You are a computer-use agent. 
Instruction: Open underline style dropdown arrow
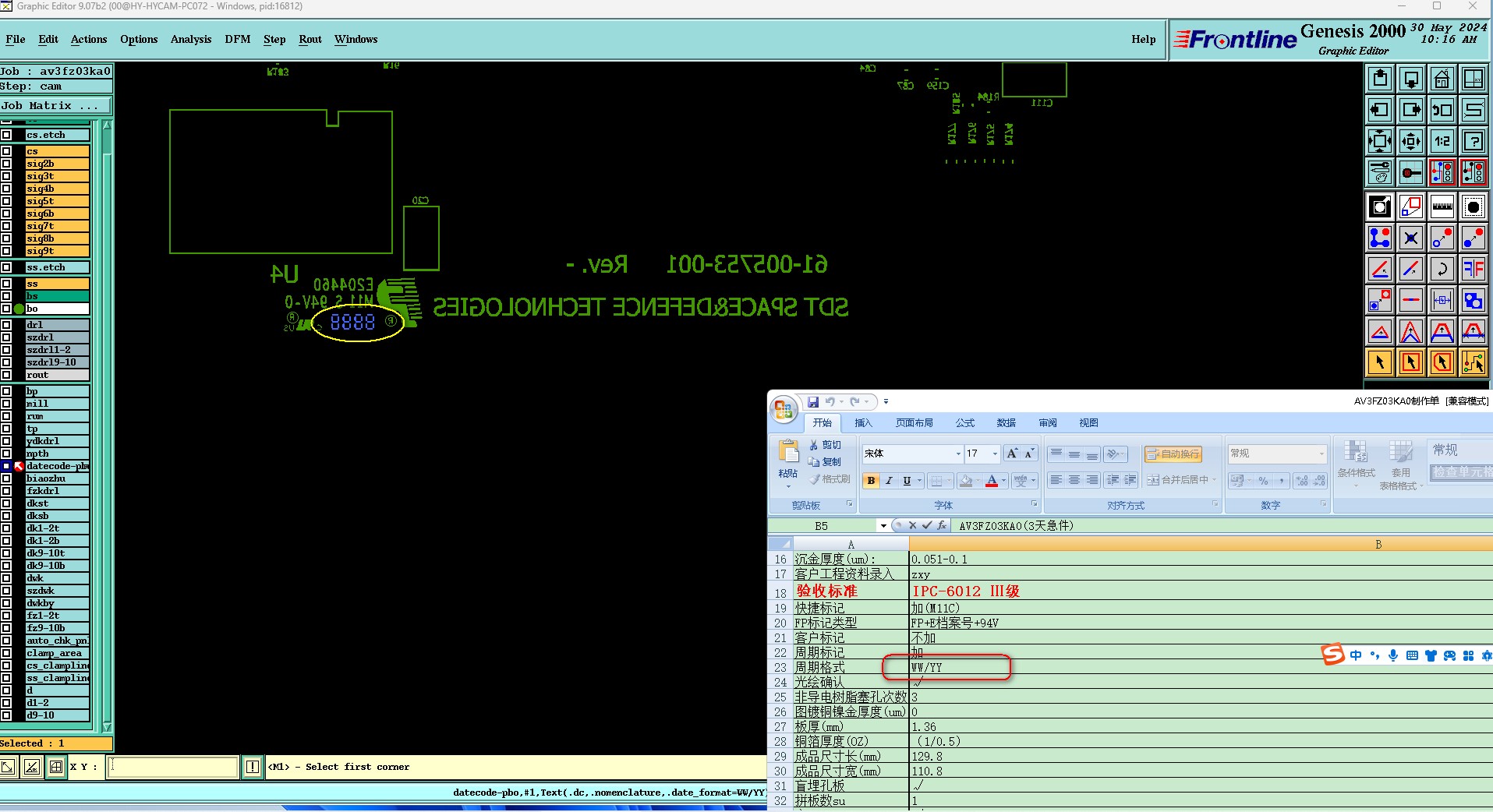click(920, 481)
